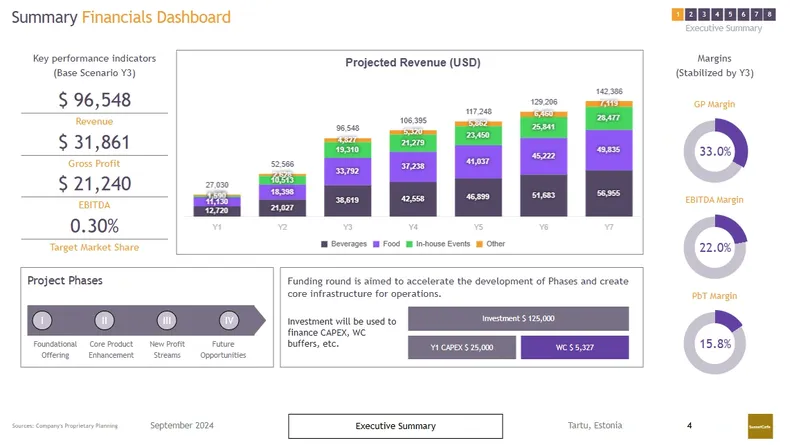The image size is (792, 445).
Task: Click Y7 Beverages segment 56,955
Action: tap(609, 193)
